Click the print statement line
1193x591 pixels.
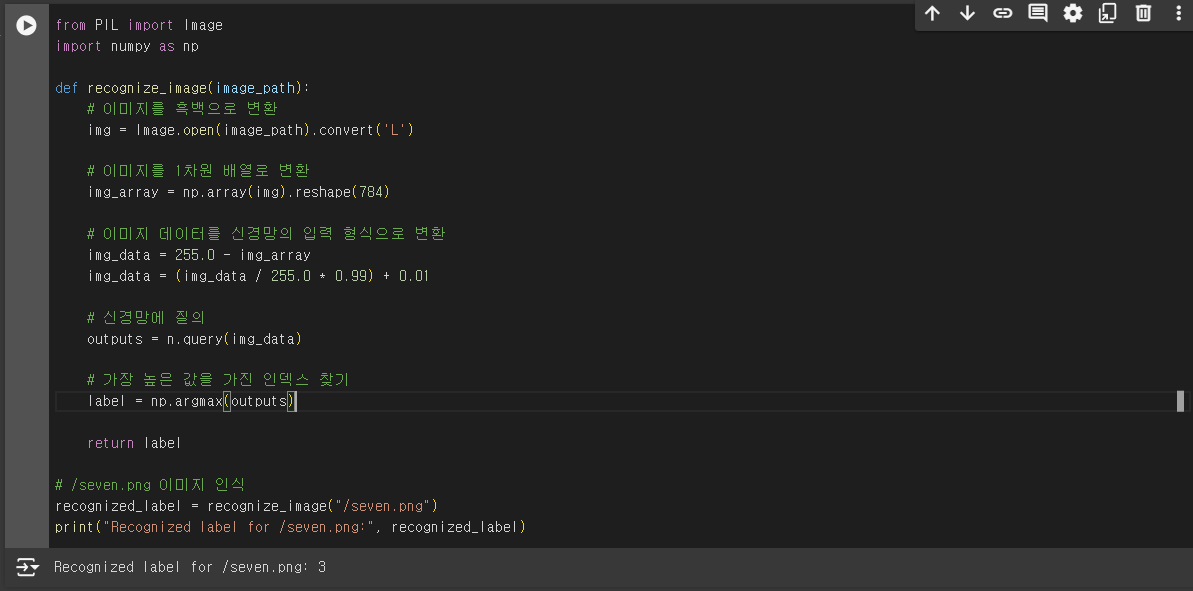291,526
